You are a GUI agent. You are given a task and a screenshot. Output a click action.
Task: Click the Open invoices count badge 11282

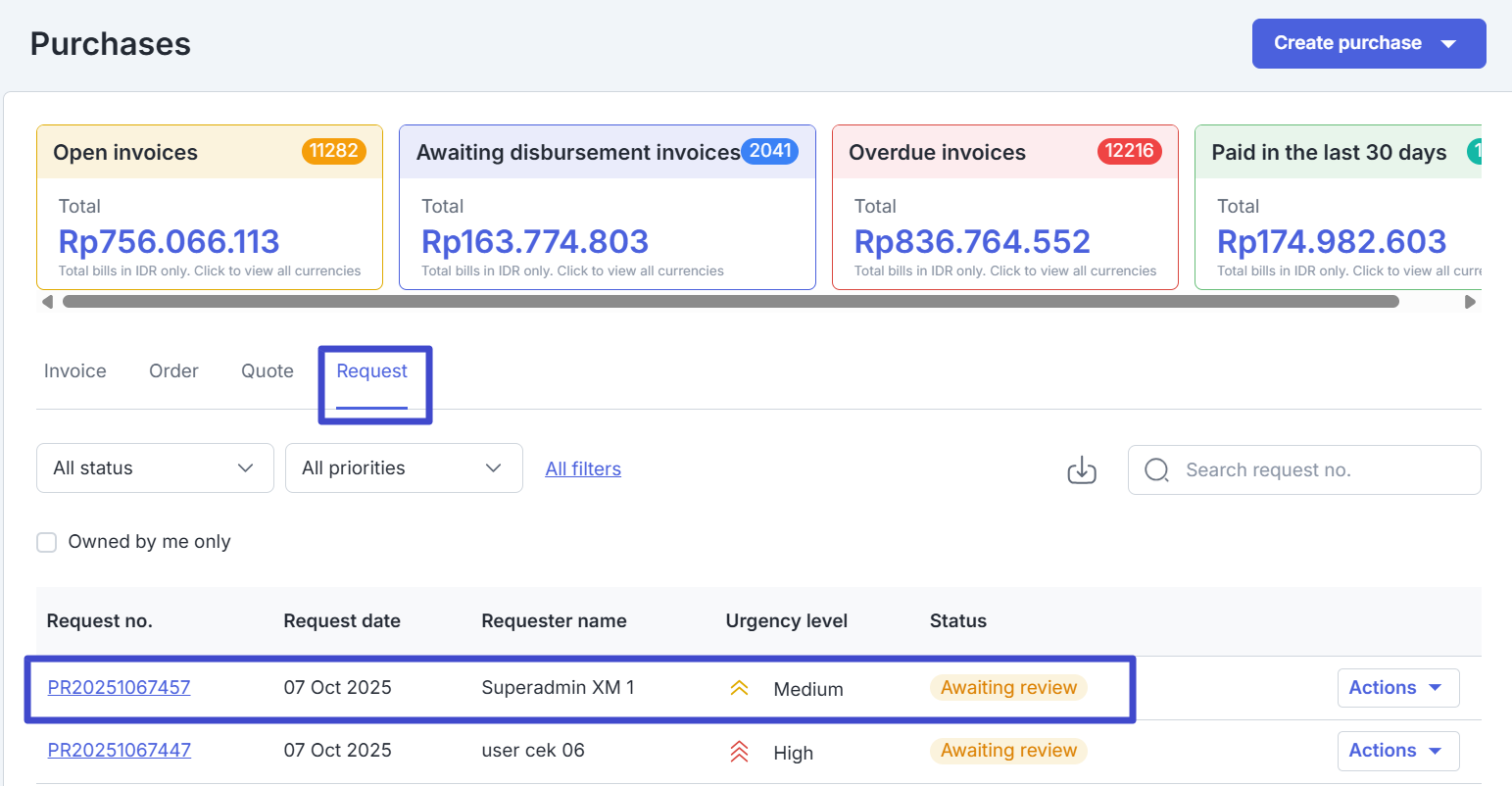333,151
